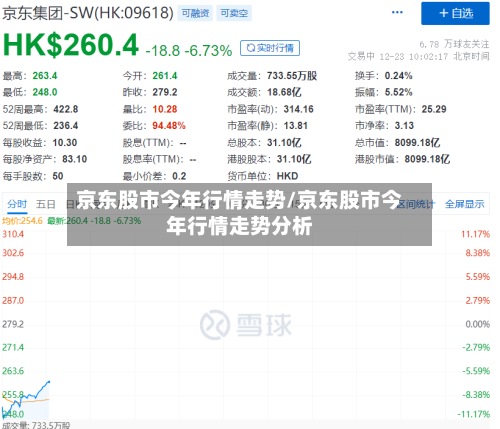Click the 市净率 value 3.13
This screenshot has width=500, height=429.
coord(404,126)
